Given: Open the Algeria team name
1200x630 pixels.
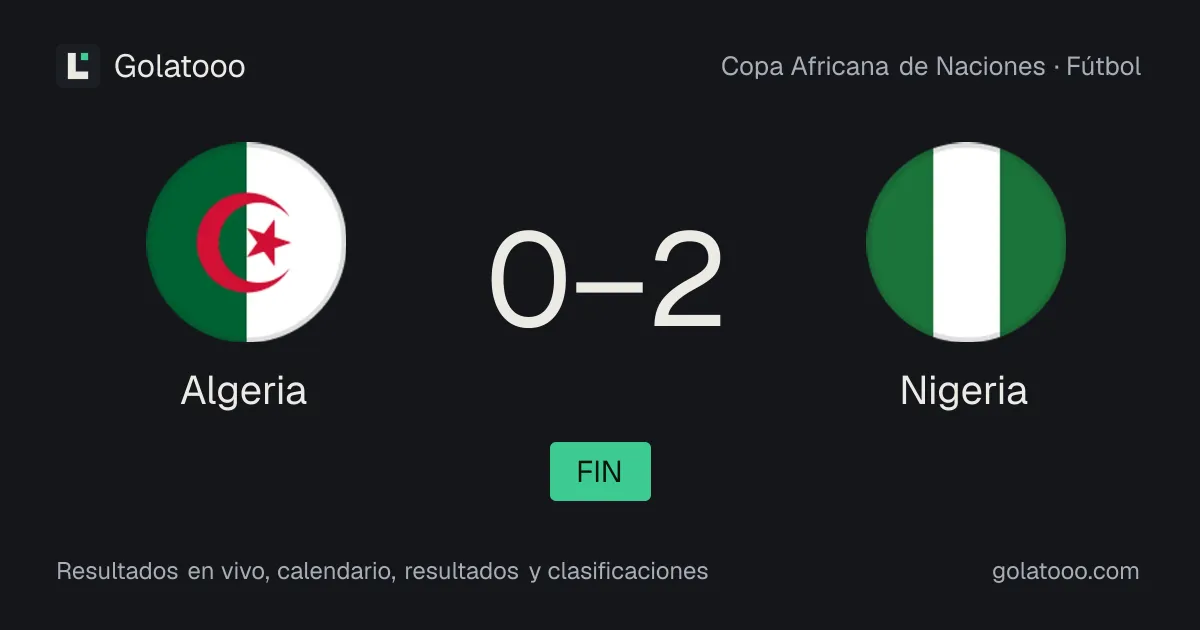Looking at the screenshot, I should tap(244, 390).
